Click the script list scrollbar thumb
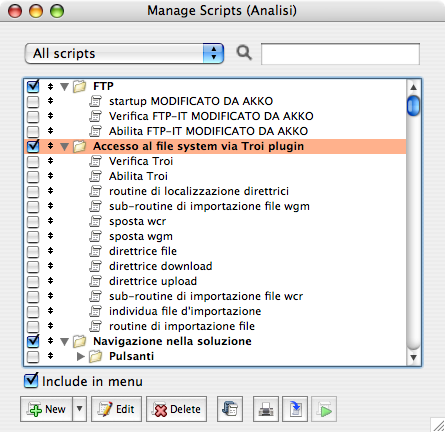 [x=413, y=106]
